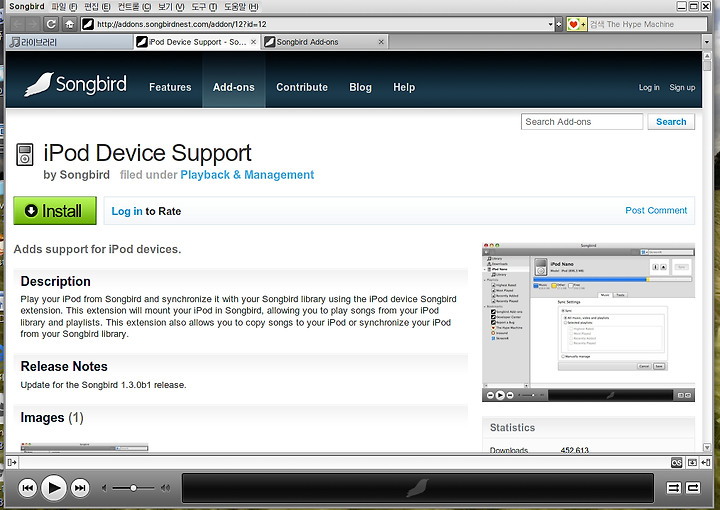The image size is (720, 510).
Task: Toggle the right display pane icon
Action: pyautogui.click(x=705, y=463)
